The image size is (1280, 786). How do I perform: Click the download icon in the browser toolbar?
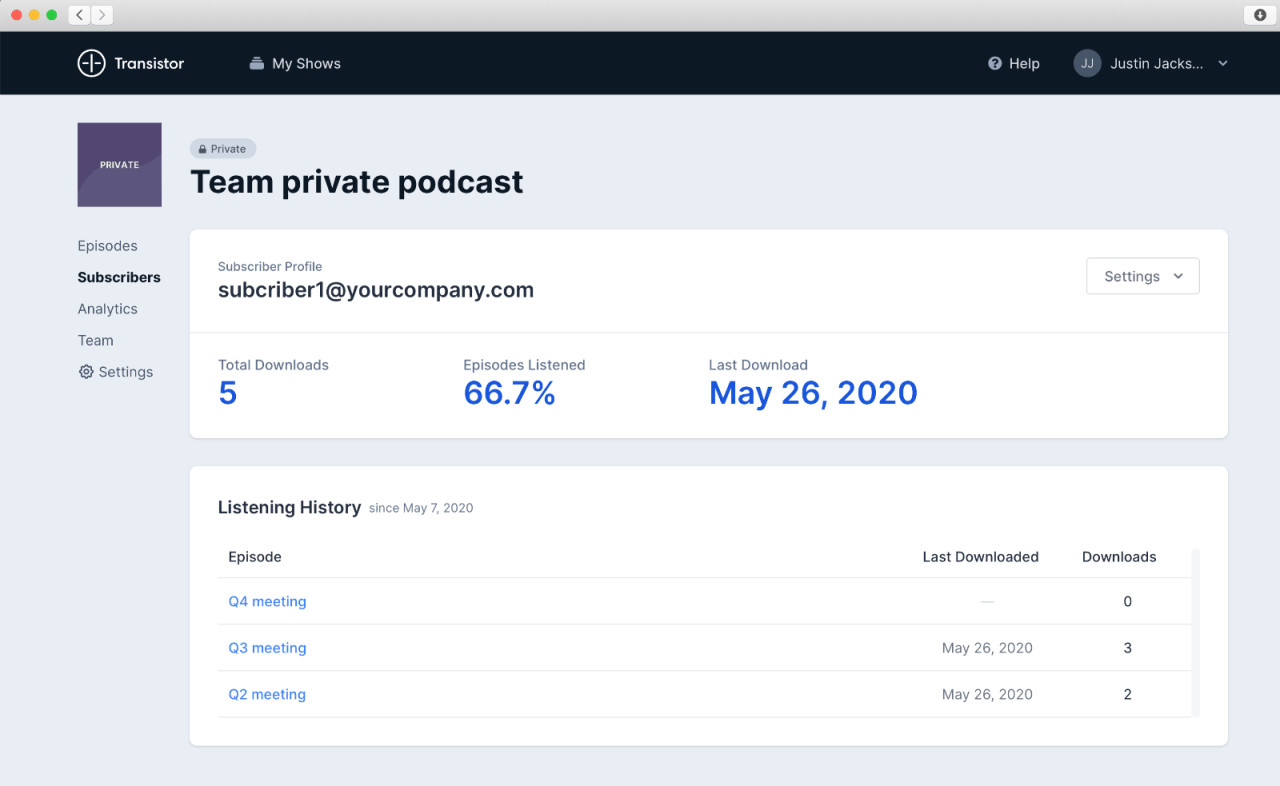[x=1258, y=14]
